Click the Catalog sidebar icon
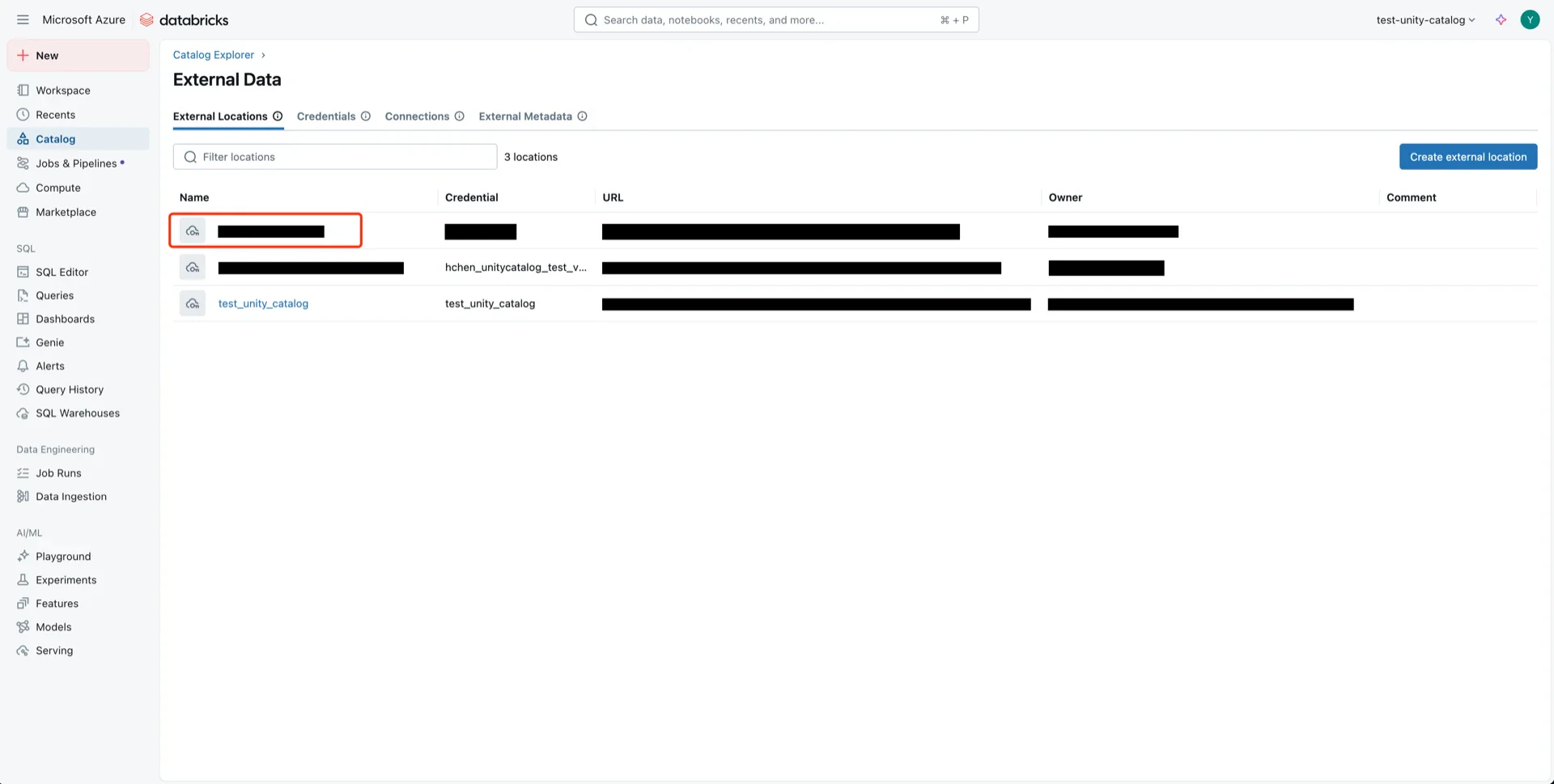 point(23,138)
